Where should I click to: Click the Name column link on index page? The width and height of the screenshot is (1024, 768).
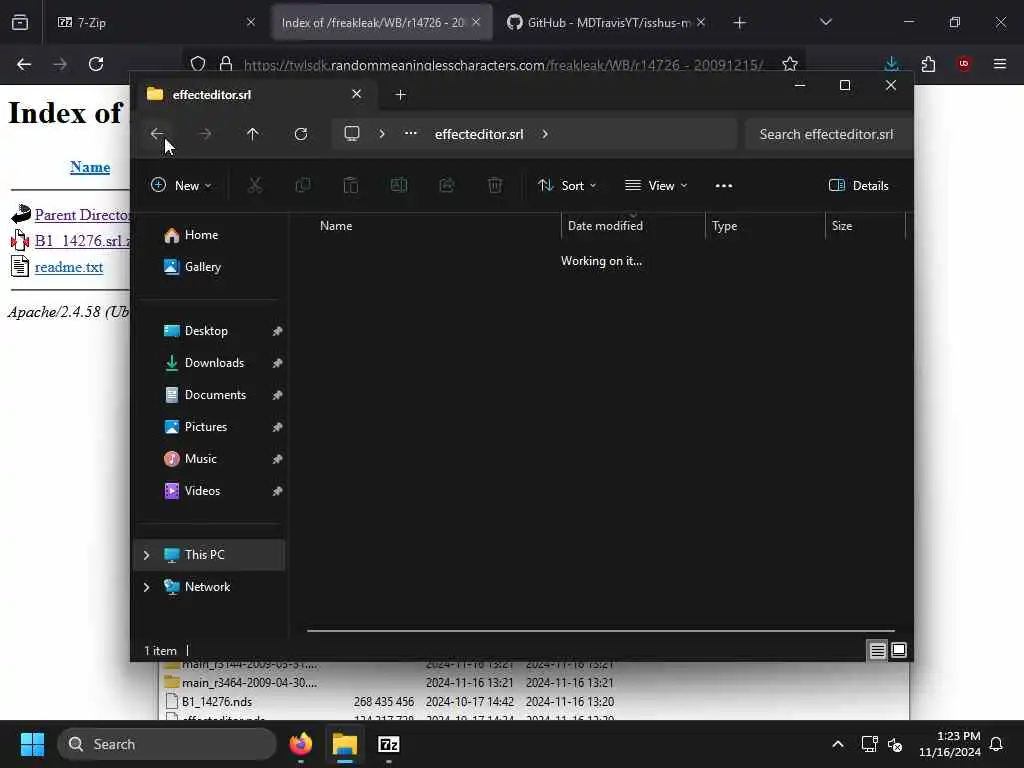pos(90,167)
